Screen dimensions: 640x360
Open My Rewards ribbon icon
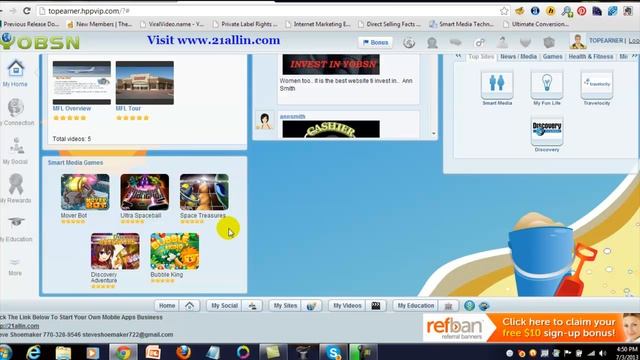click(x=16, y=184)
